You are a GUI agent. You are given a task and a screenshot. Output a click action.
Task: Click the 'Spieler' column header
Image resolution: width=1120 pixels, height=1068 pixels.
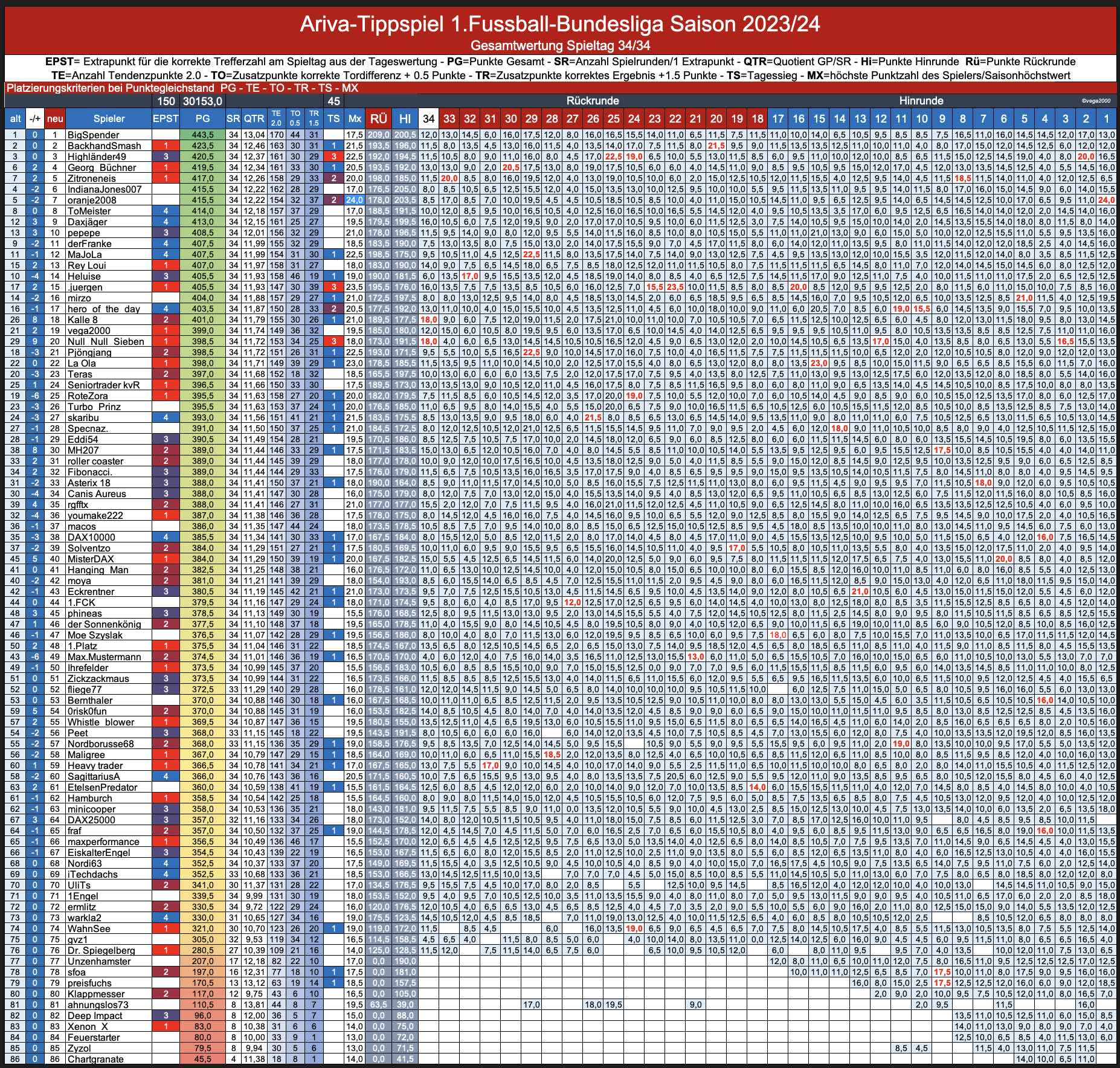tap(109, 118)
